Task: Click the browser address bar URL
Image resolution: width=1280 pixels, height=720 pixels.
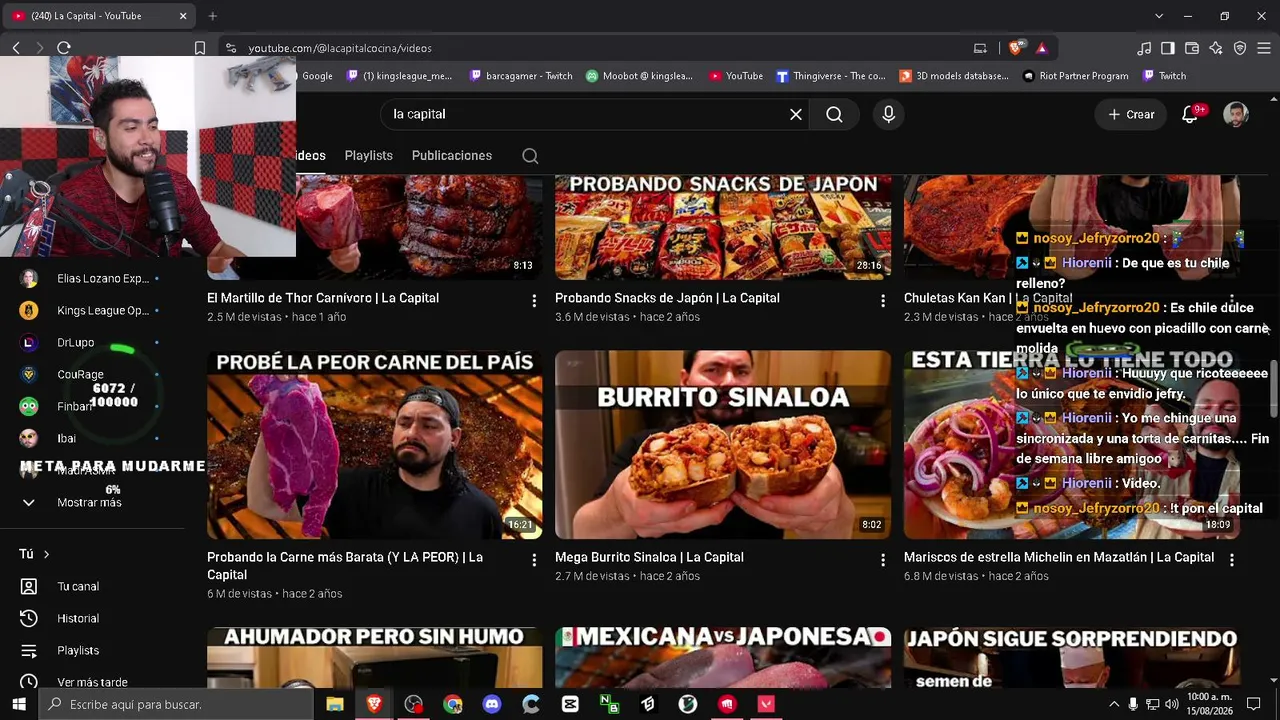Action: (340, 48)
